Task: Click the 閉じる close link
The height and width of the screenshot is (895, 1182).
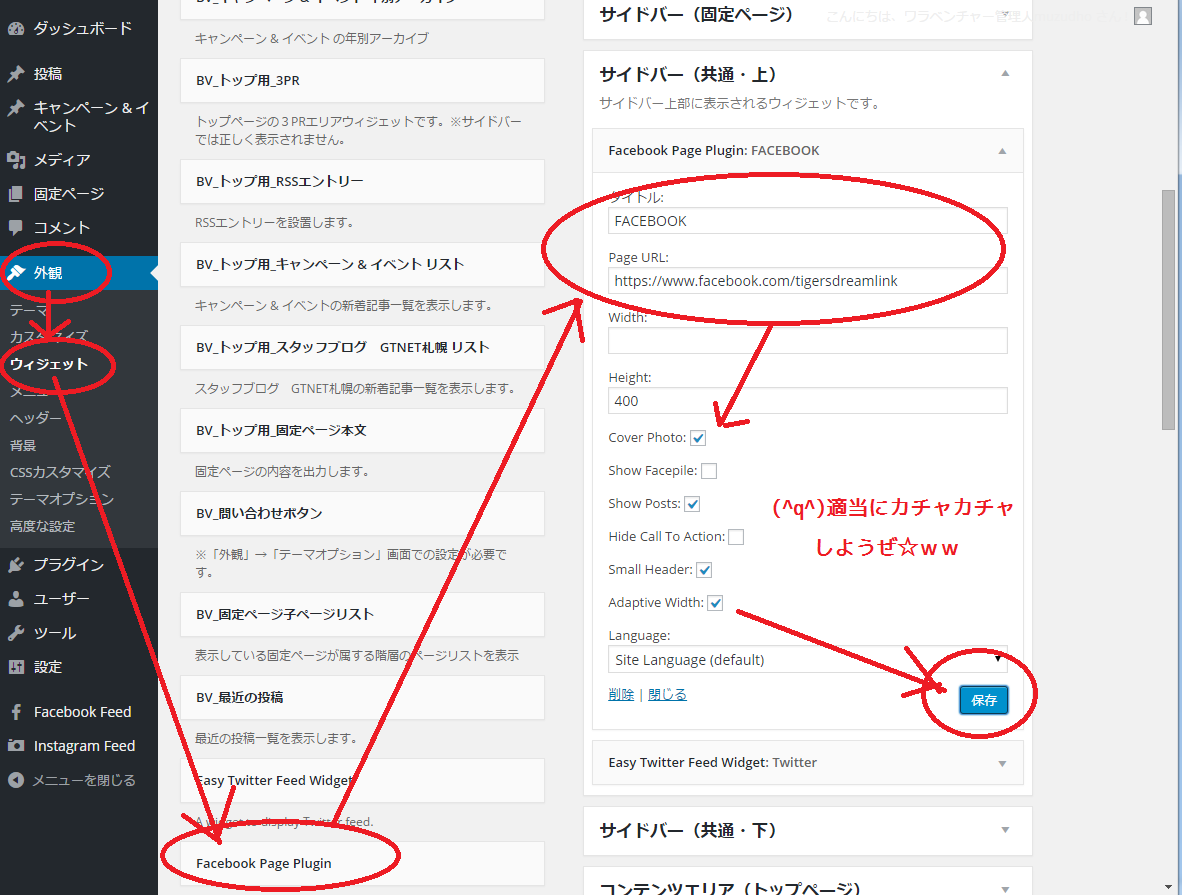Action: [x=667, y=694]
